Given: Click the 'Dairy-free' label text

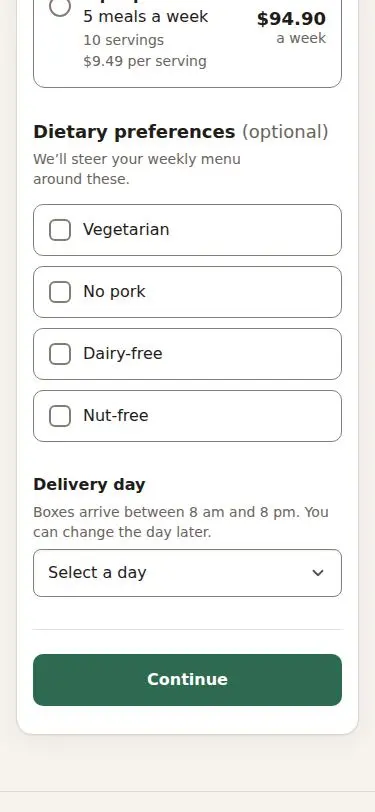Looking at the screenshot, I should 123,354.
